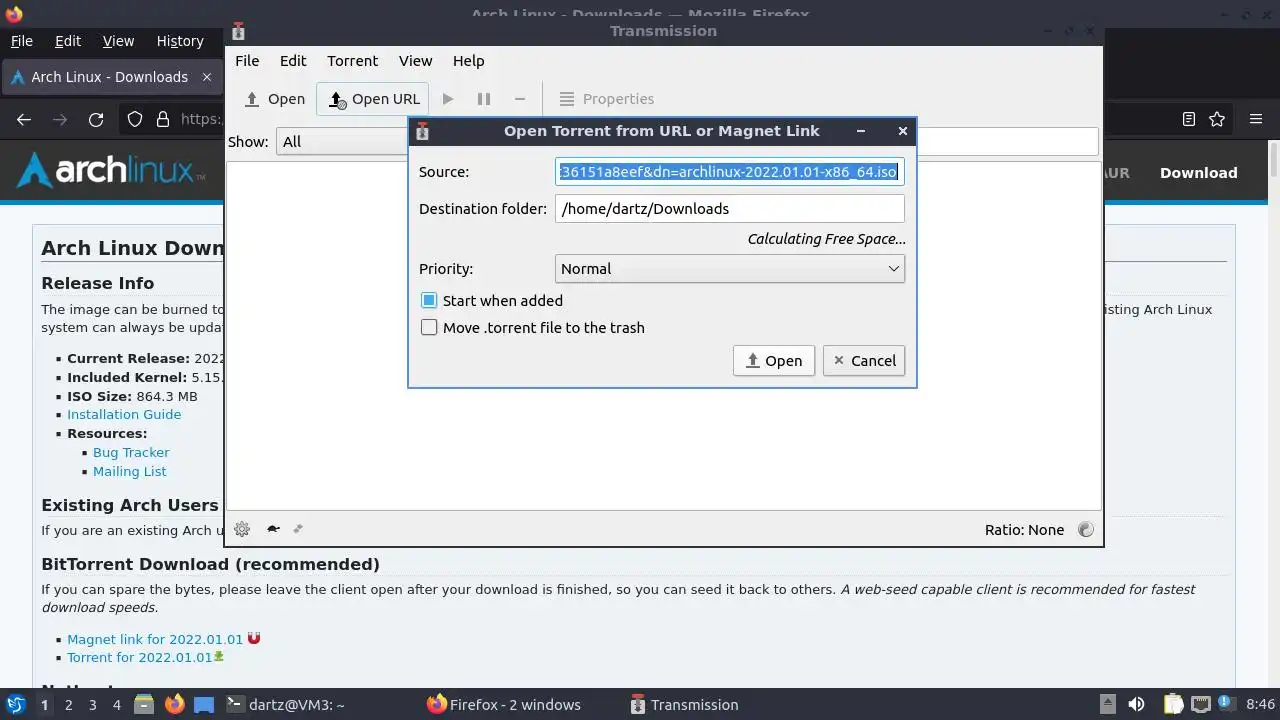
Task: Open Transmission Help menu
Action: pyautogui.click(x=468, y=61)
